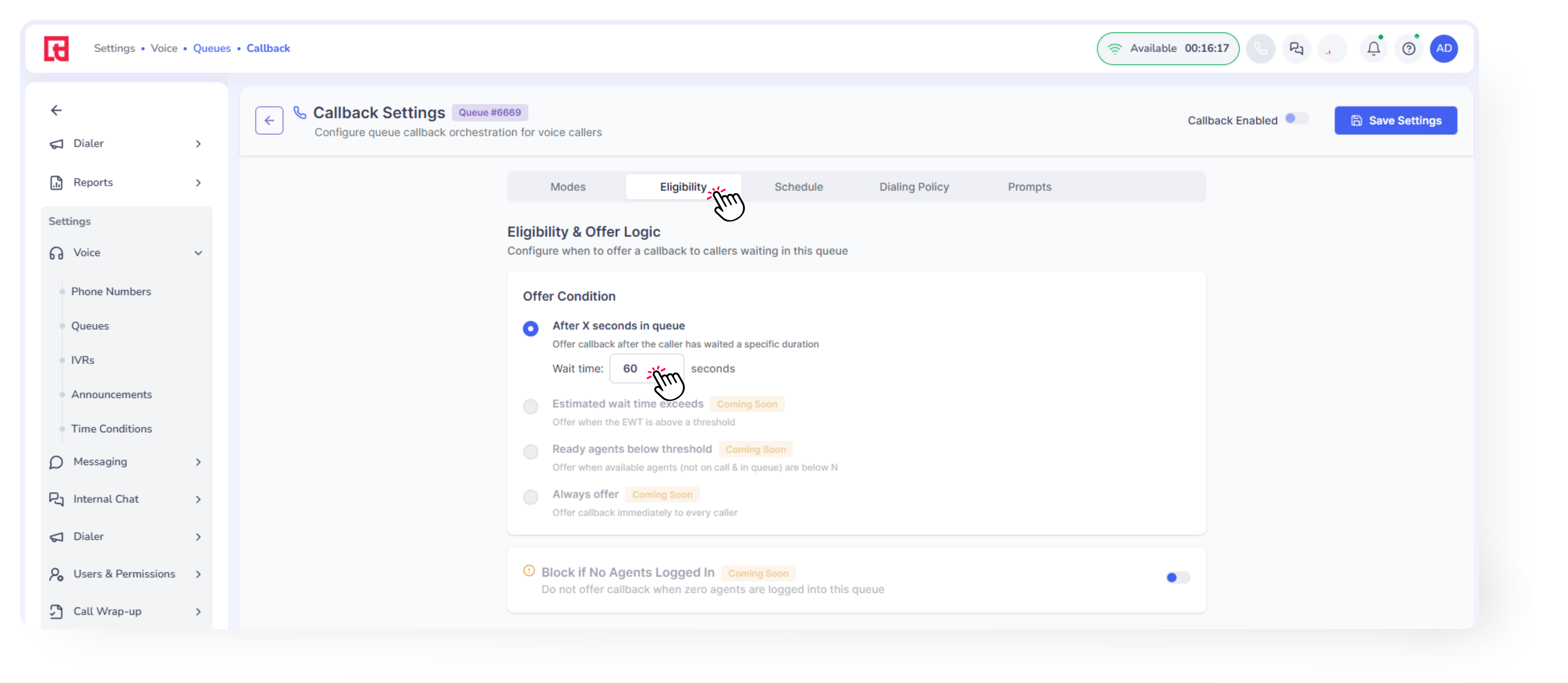Open Queues breadcrumb link

[212, 48]
